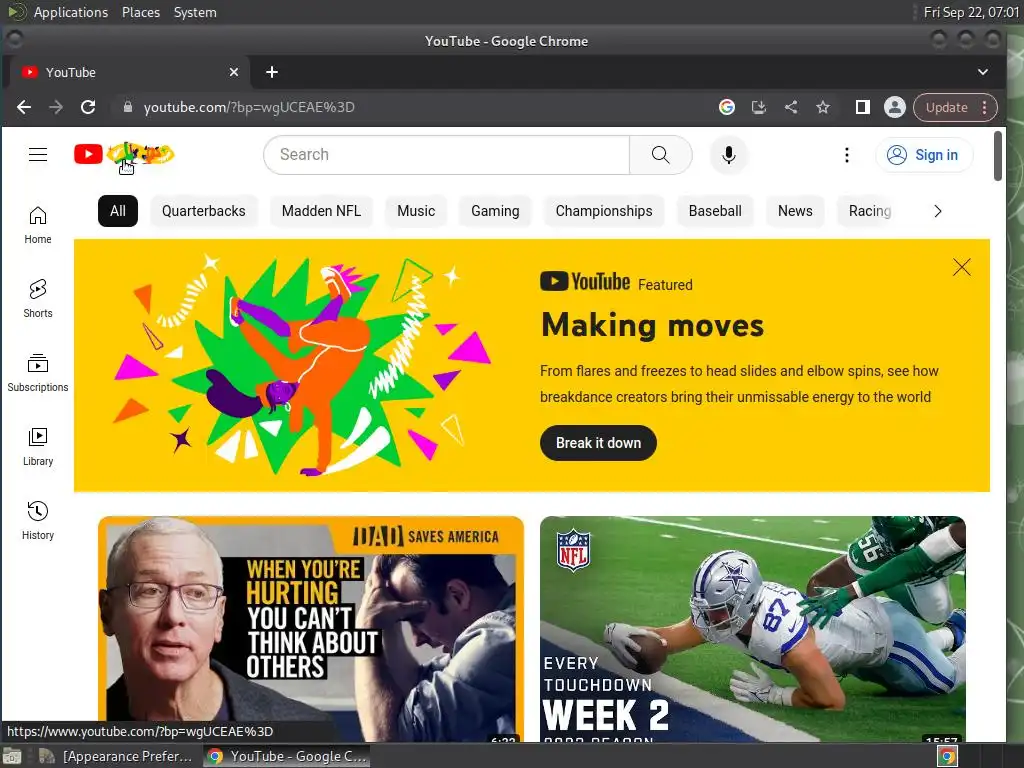View watch History in the sidebar
This screenshot has width=1024, height=768.
pyautogui.click(x=38, y=520)
